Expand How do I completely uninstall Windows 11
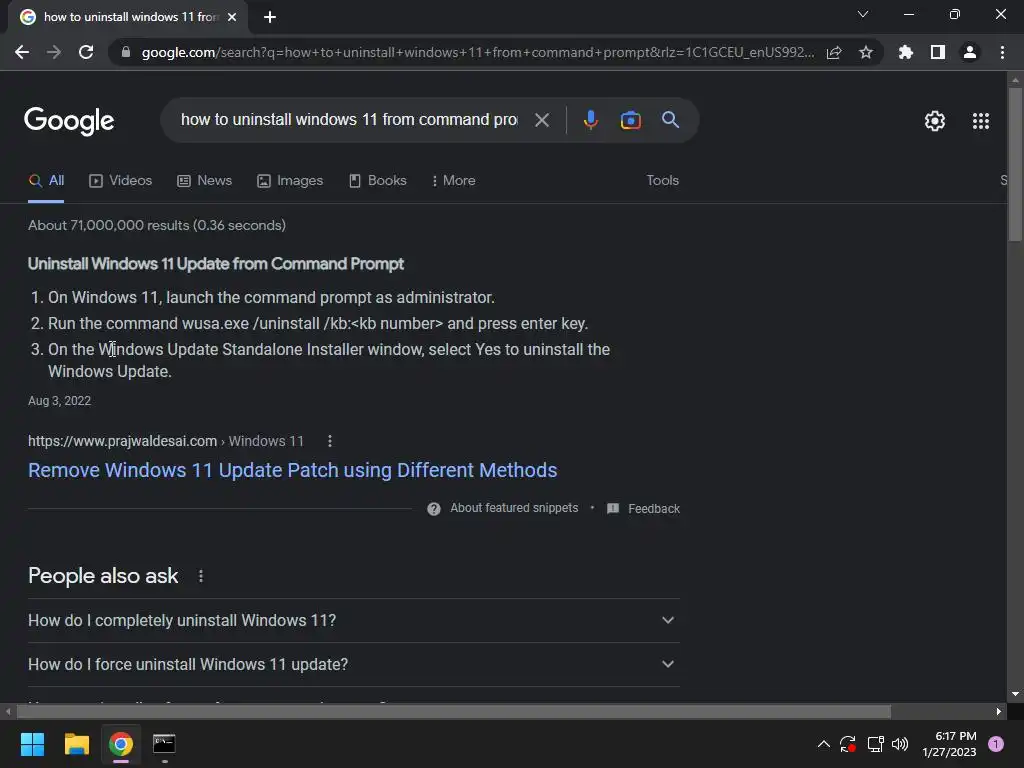1024x768 pixels. [x=353, y=620]
